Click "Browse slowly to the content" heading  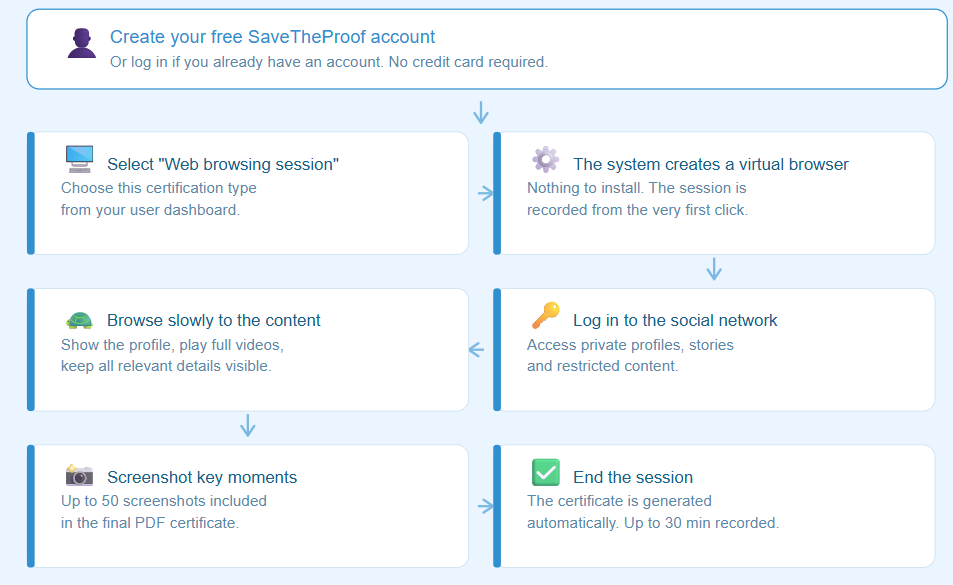tap(213, 320)
